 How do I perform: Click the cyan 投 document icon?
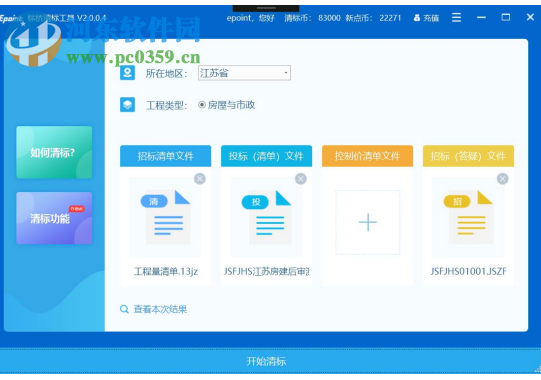[x=266, y=217]
